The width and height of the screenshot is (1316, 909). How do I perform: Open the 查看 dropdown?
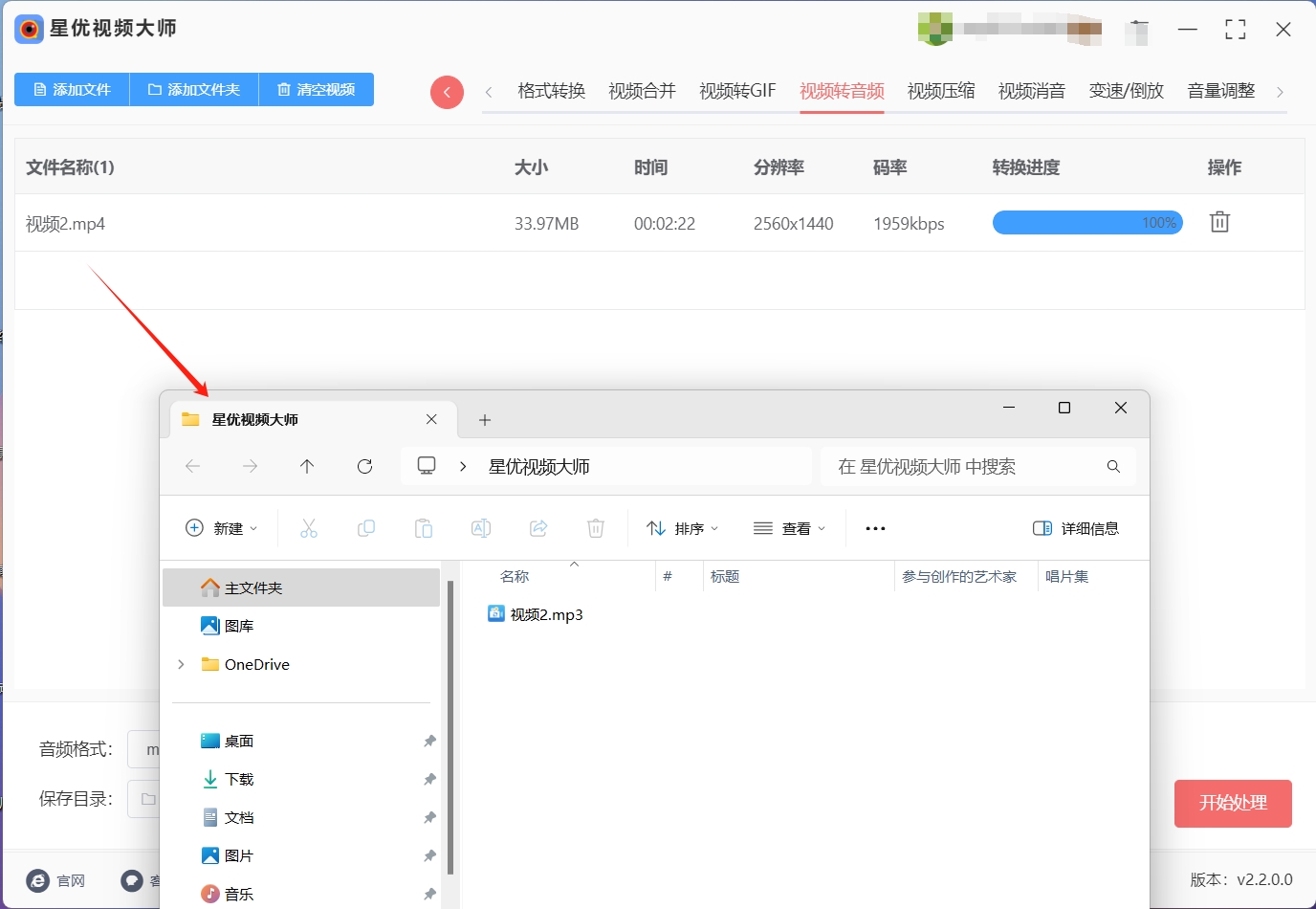coord(790,528)
